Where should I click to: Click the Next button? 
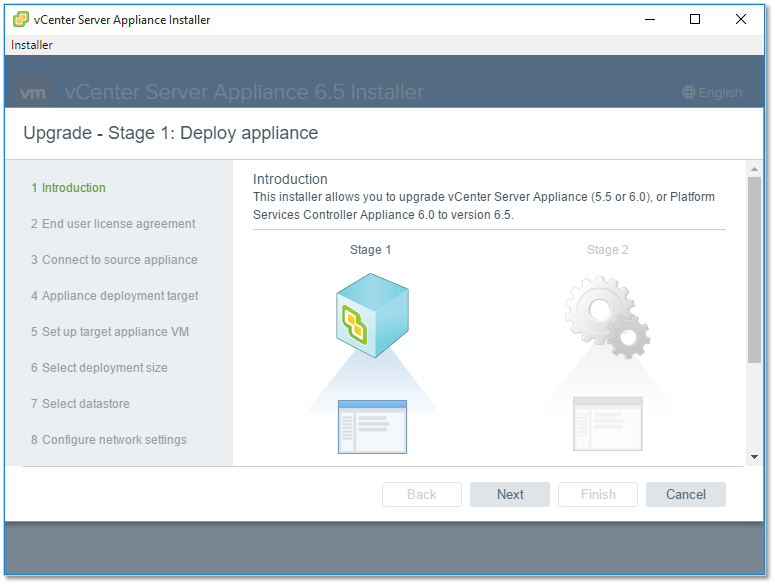[x=510, y=495]
